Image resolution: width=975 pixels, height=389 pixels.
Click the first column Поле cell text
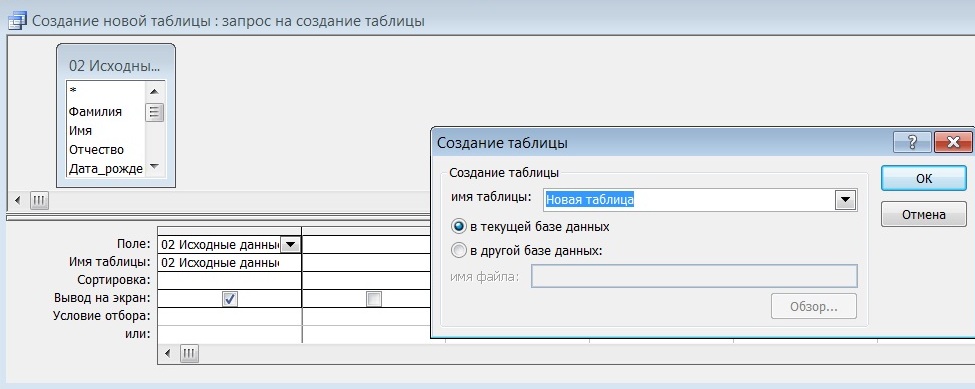click(x=219, y=245)
